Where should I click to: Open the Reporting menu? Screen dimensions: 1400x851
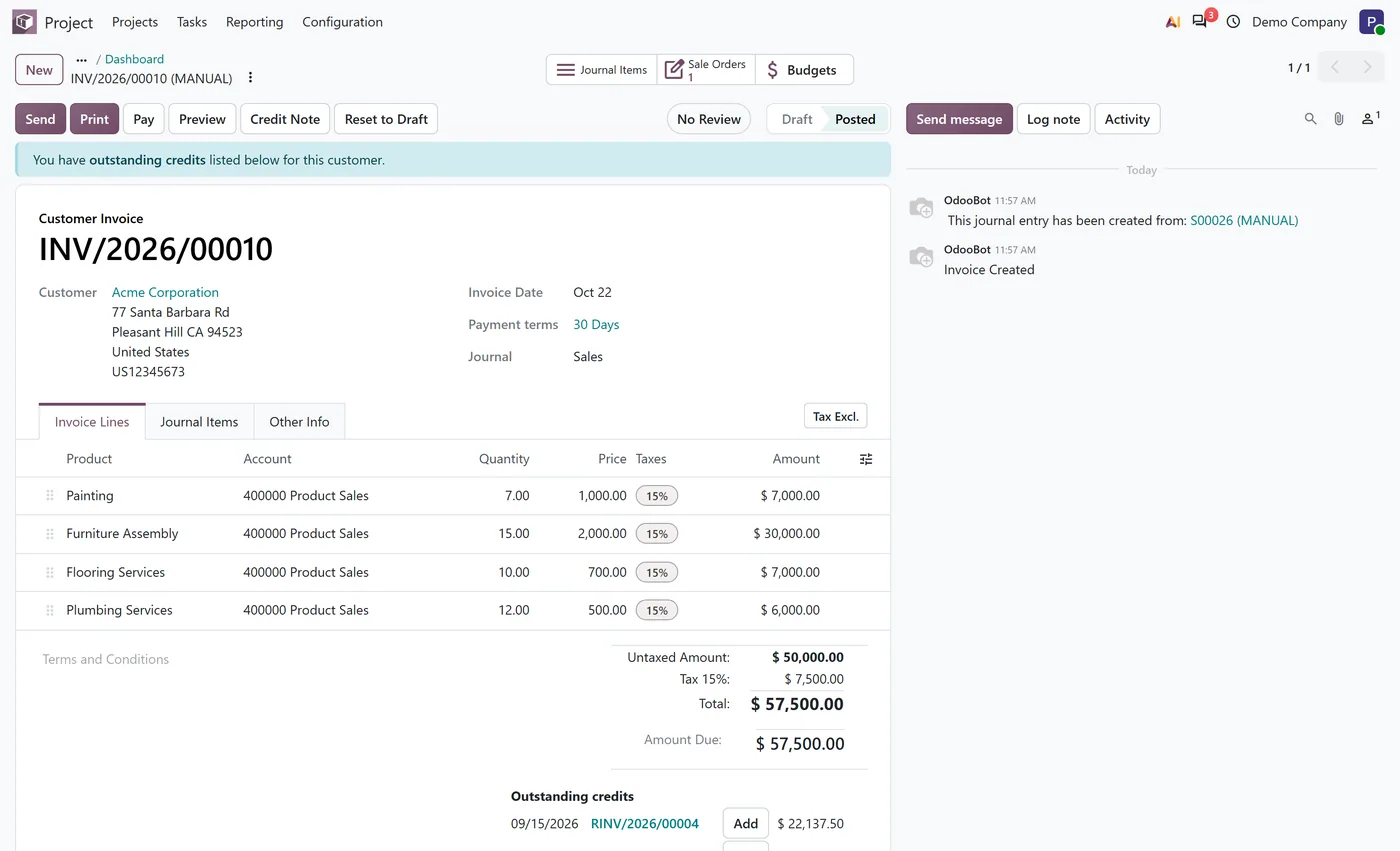(x=254, y=22)
